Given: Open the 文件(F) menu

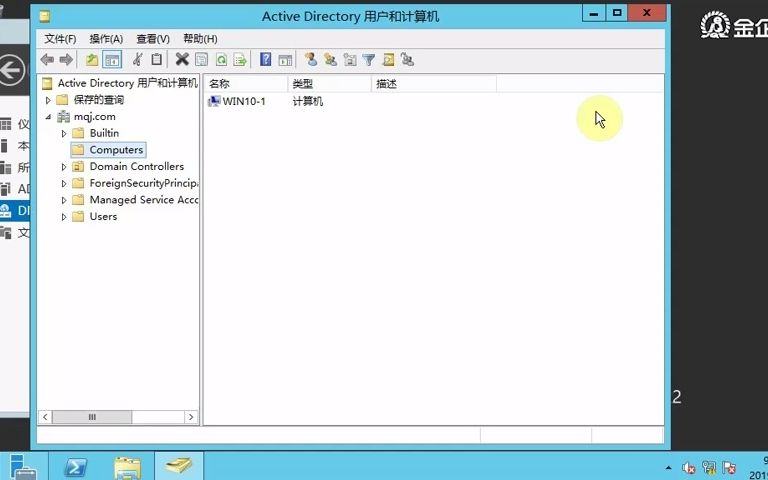Looking at the screenshot, I should point(60,39).
